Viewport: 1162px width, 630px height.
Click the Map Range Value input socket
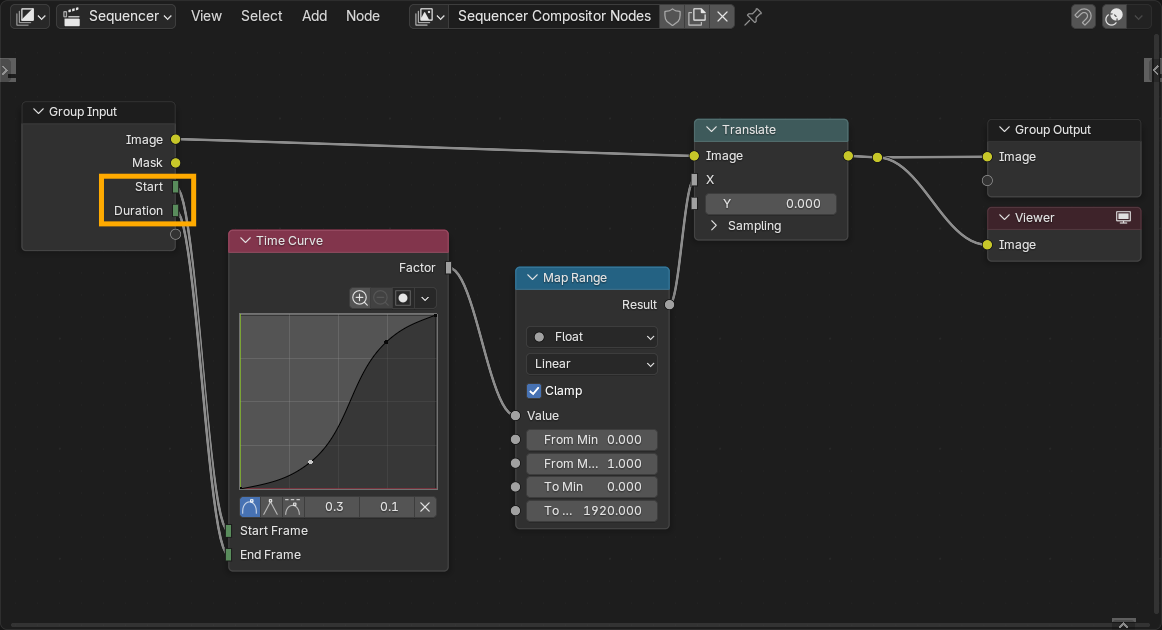click(x=516, y=416)
